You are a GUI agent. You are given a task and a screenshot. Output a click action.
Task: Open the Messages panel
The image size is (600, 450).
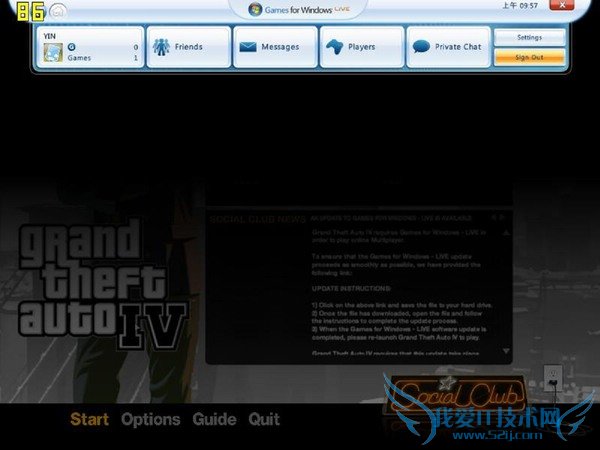[276, 47]
